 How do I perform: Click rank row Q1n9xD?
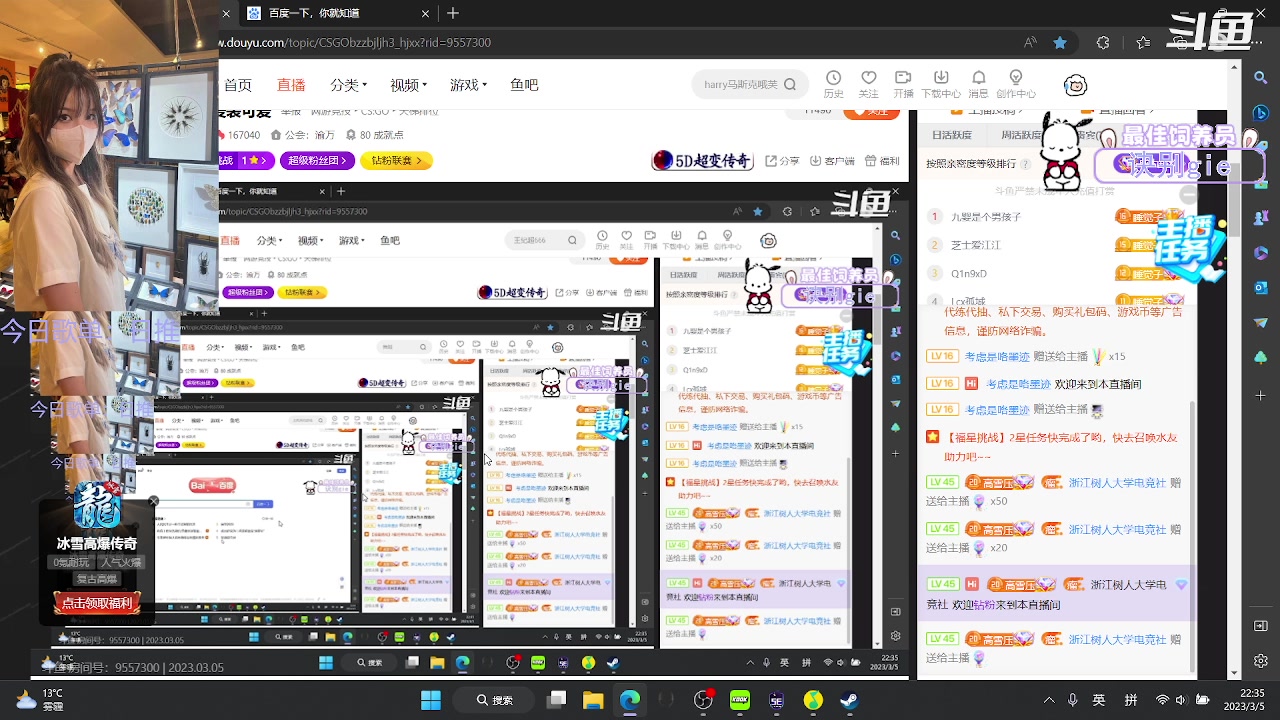(x=1055, y=272)
